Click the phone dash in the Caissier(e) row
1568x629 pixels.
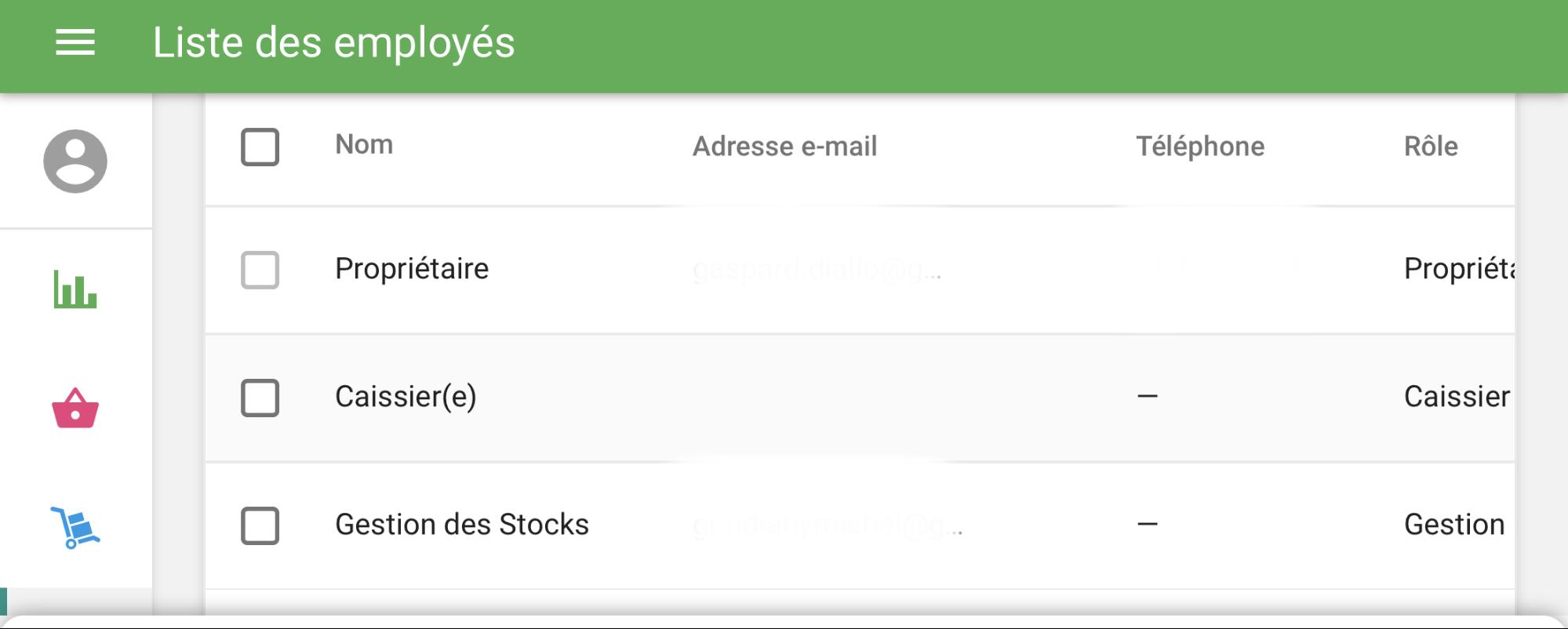(1148, 397)
